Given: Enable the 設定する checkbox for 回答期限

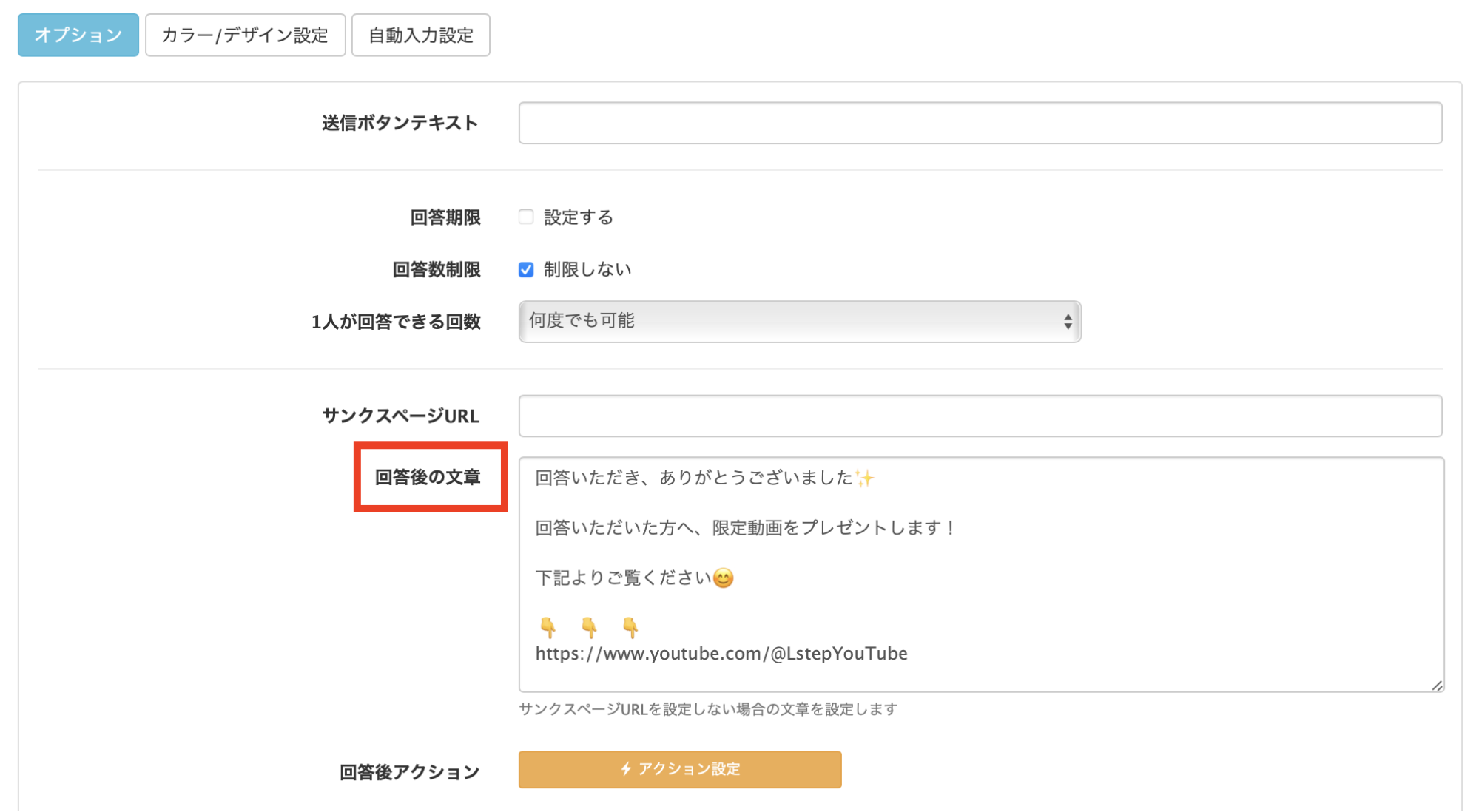Looking at the screenshot, I should 525,217.
